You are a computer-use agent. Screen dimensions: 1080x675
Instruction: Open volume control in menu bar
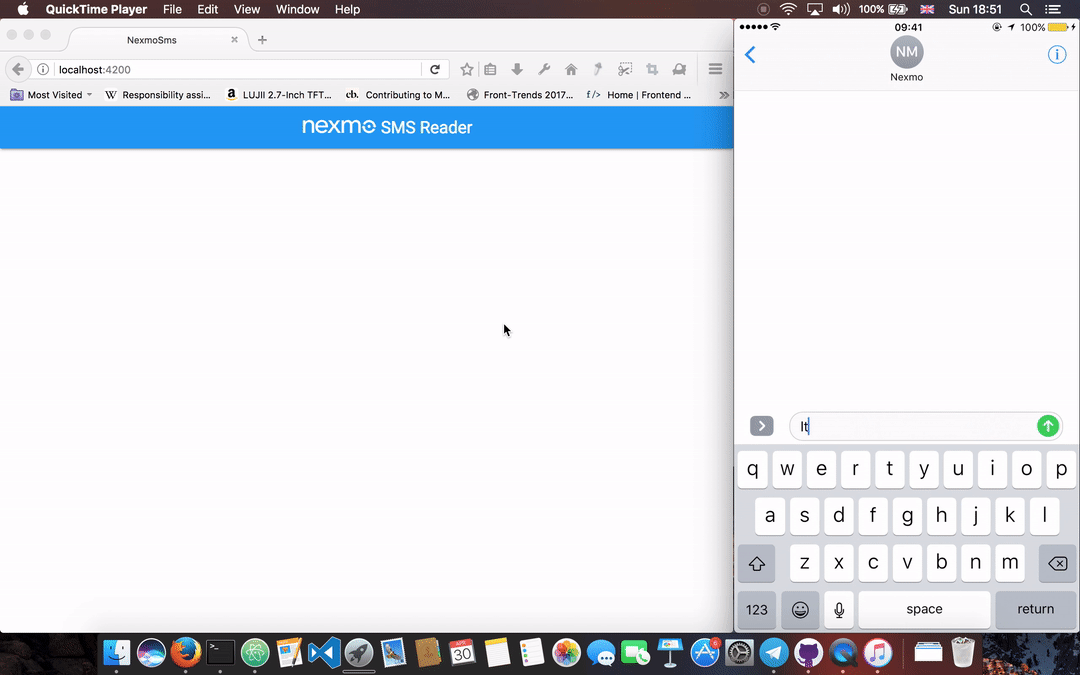click(x=840, y=9)
